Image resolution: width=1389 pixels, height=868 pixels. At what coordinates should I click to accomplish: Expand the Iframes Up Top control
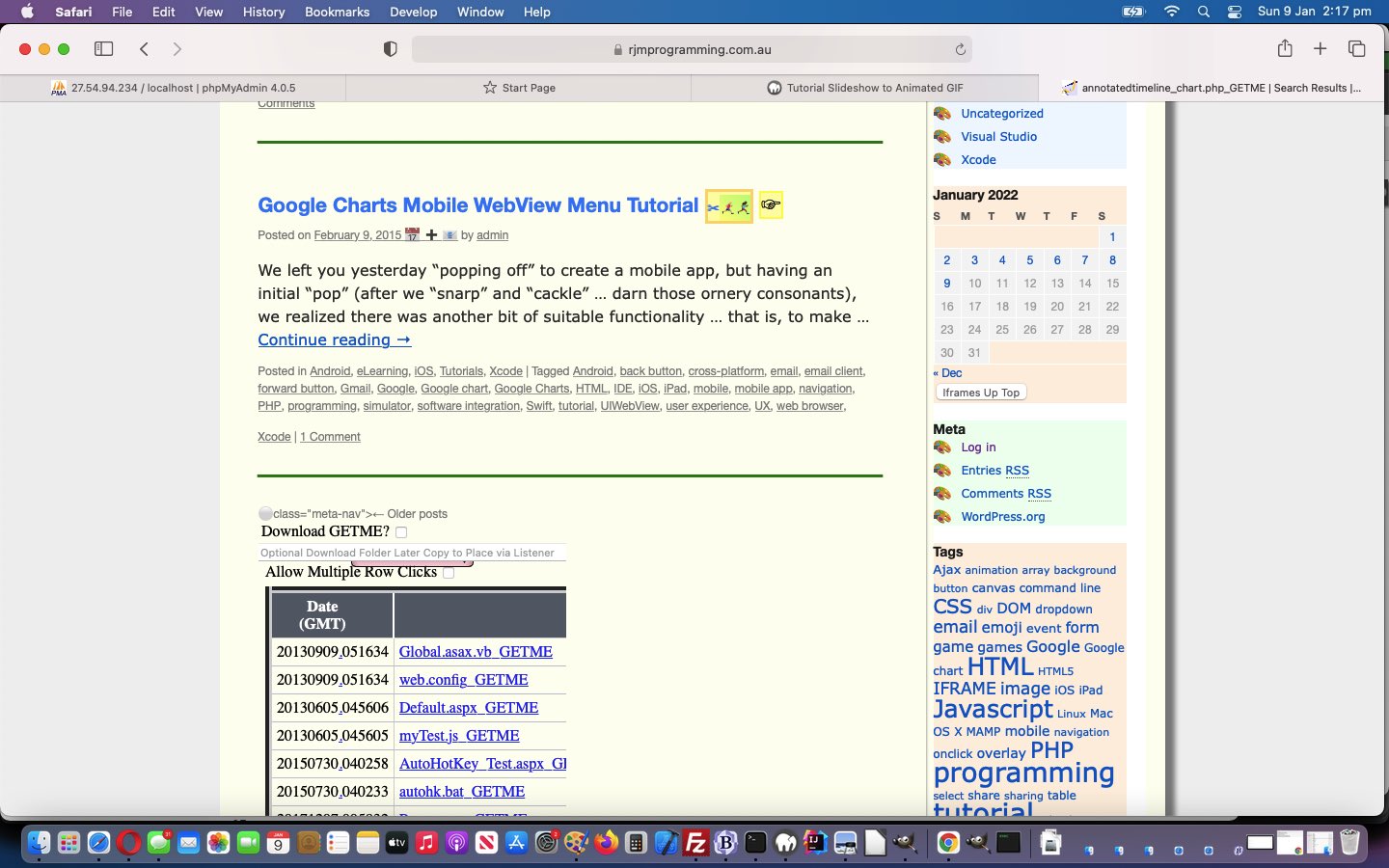pos(980,393)
